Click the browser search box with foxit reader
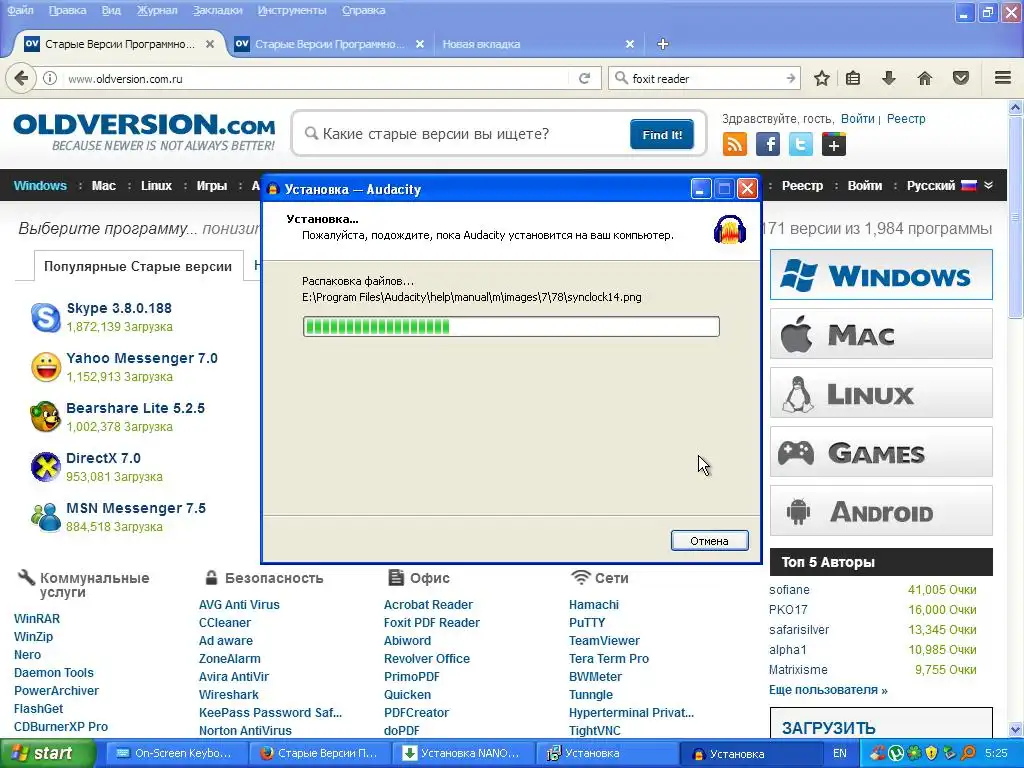Image resolution: width=1024 pixels, height=768 pixels. pos(705,78)
